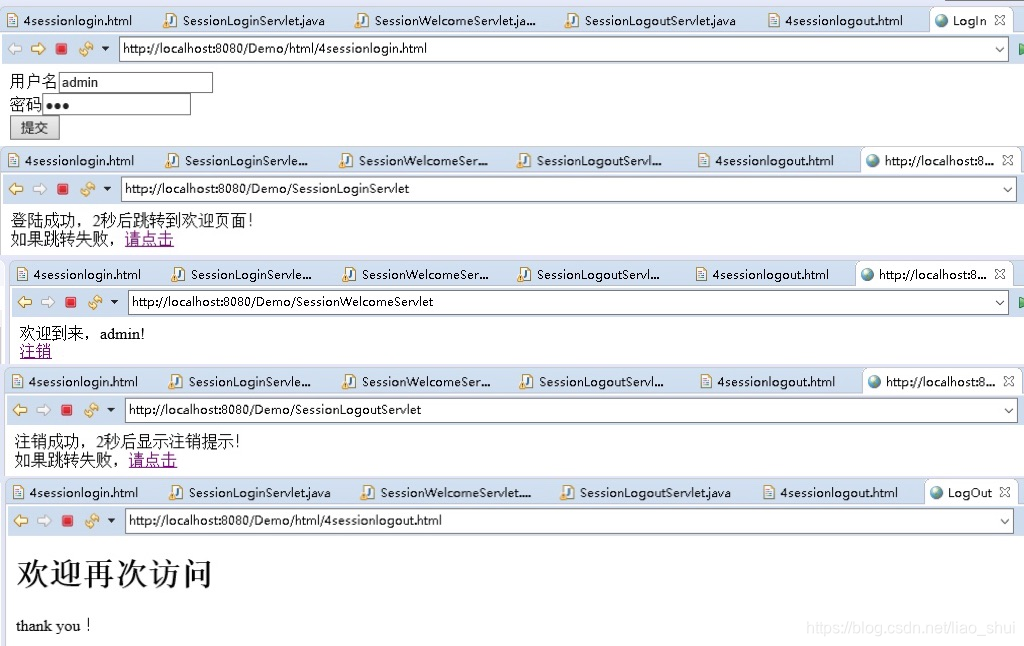
Task: Click the '欢迎再次访问' heading text
Action: click(114, 573)
